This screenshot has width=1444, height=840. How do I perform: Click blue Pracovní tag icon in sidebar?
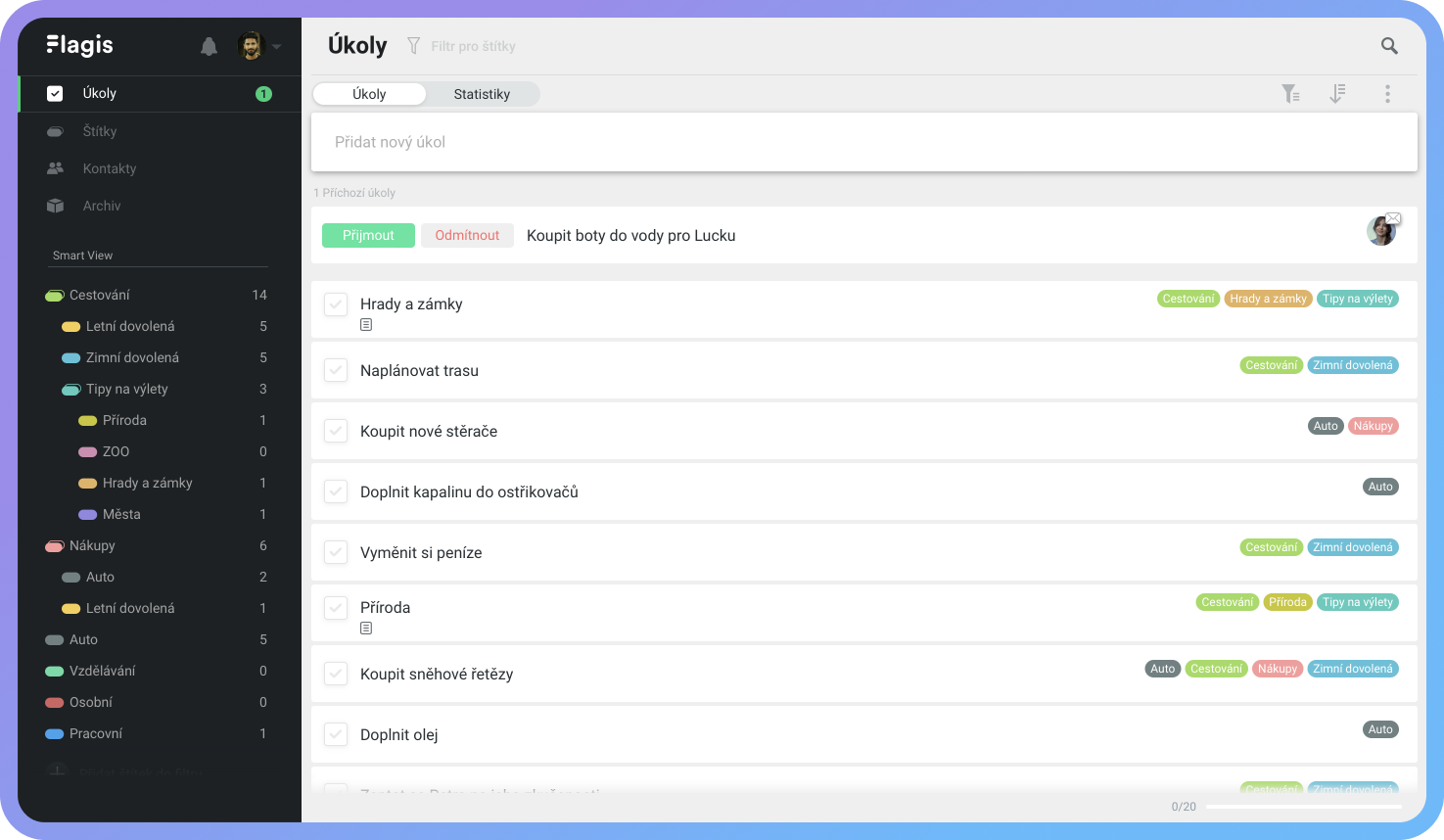(55, 733)
